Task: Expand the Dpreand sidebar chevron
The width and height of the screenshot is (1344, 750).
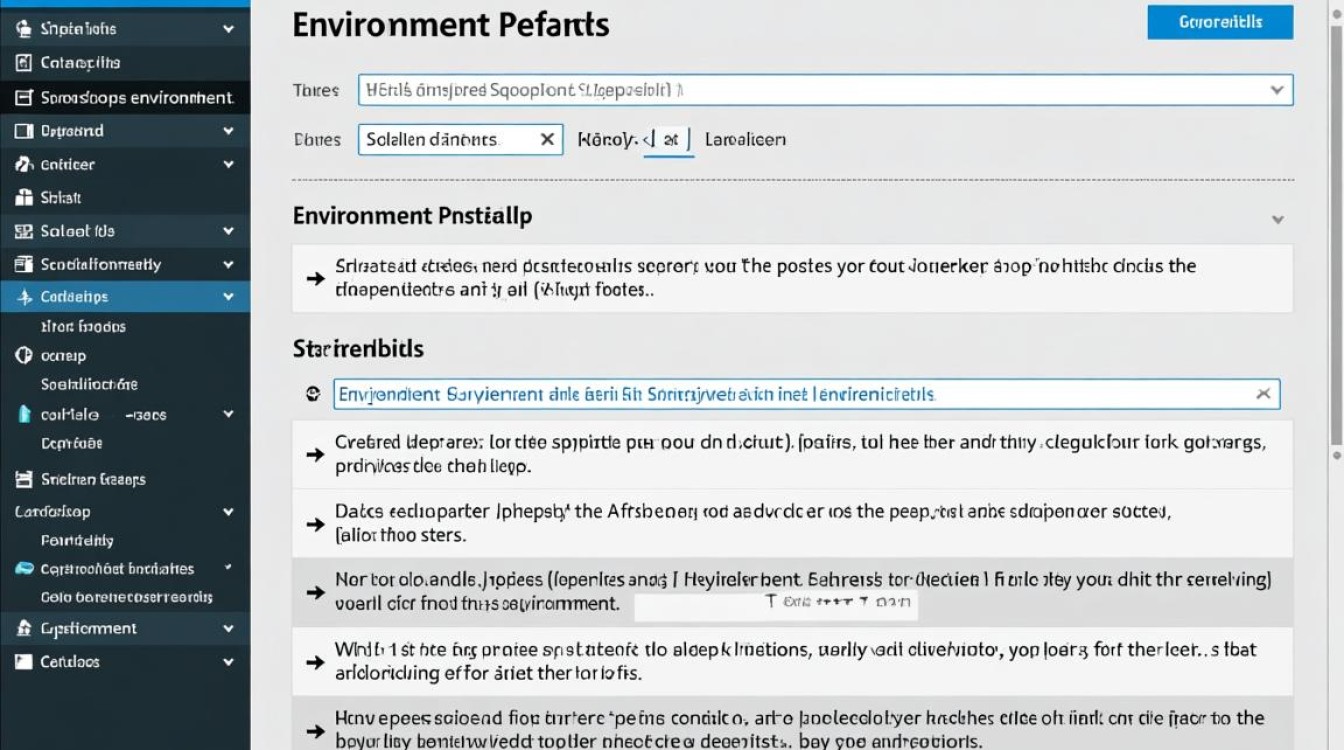Action: [x=228, y=131]
